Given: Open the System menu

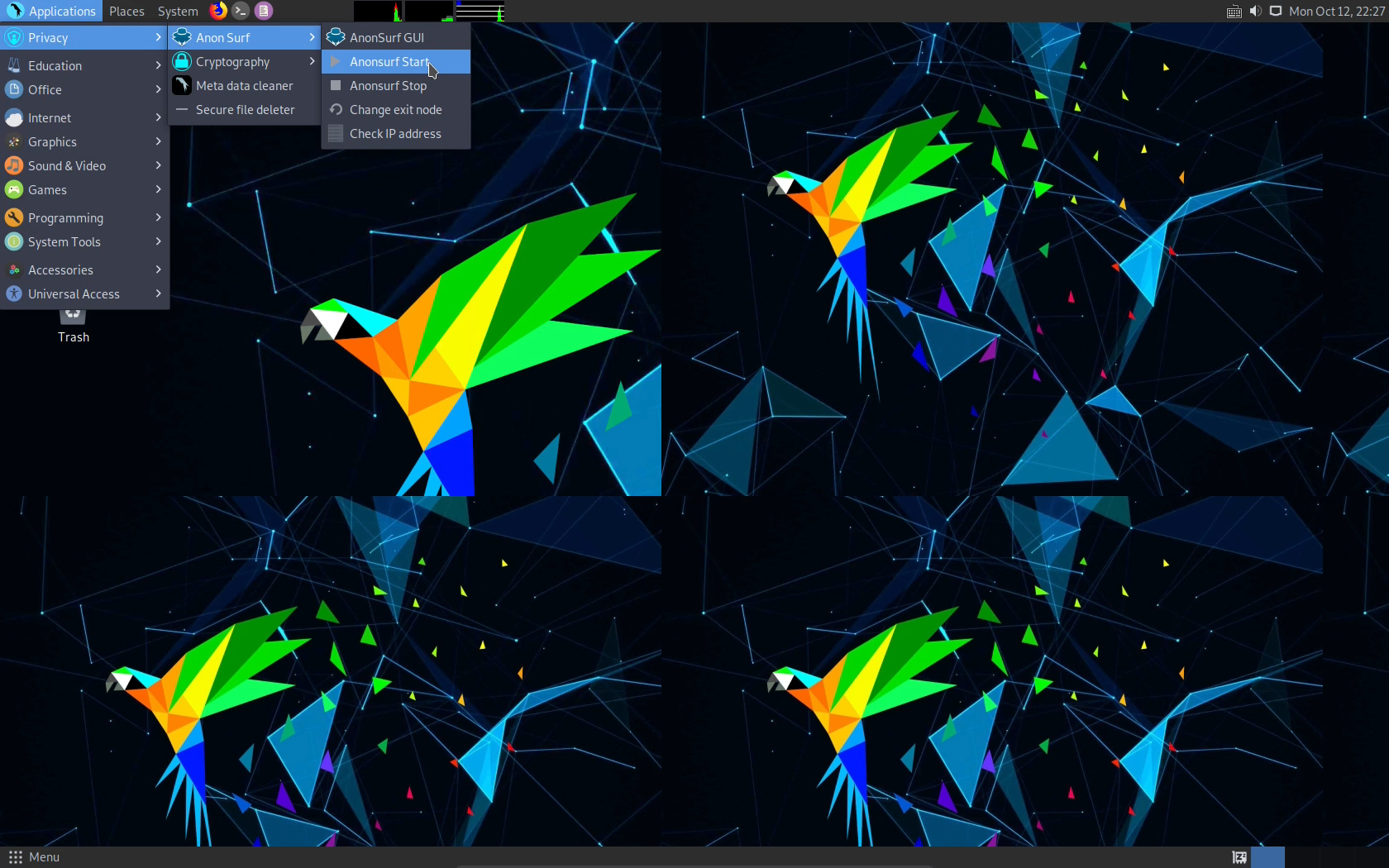Looking at the screenshot, I should click(178, 11).
